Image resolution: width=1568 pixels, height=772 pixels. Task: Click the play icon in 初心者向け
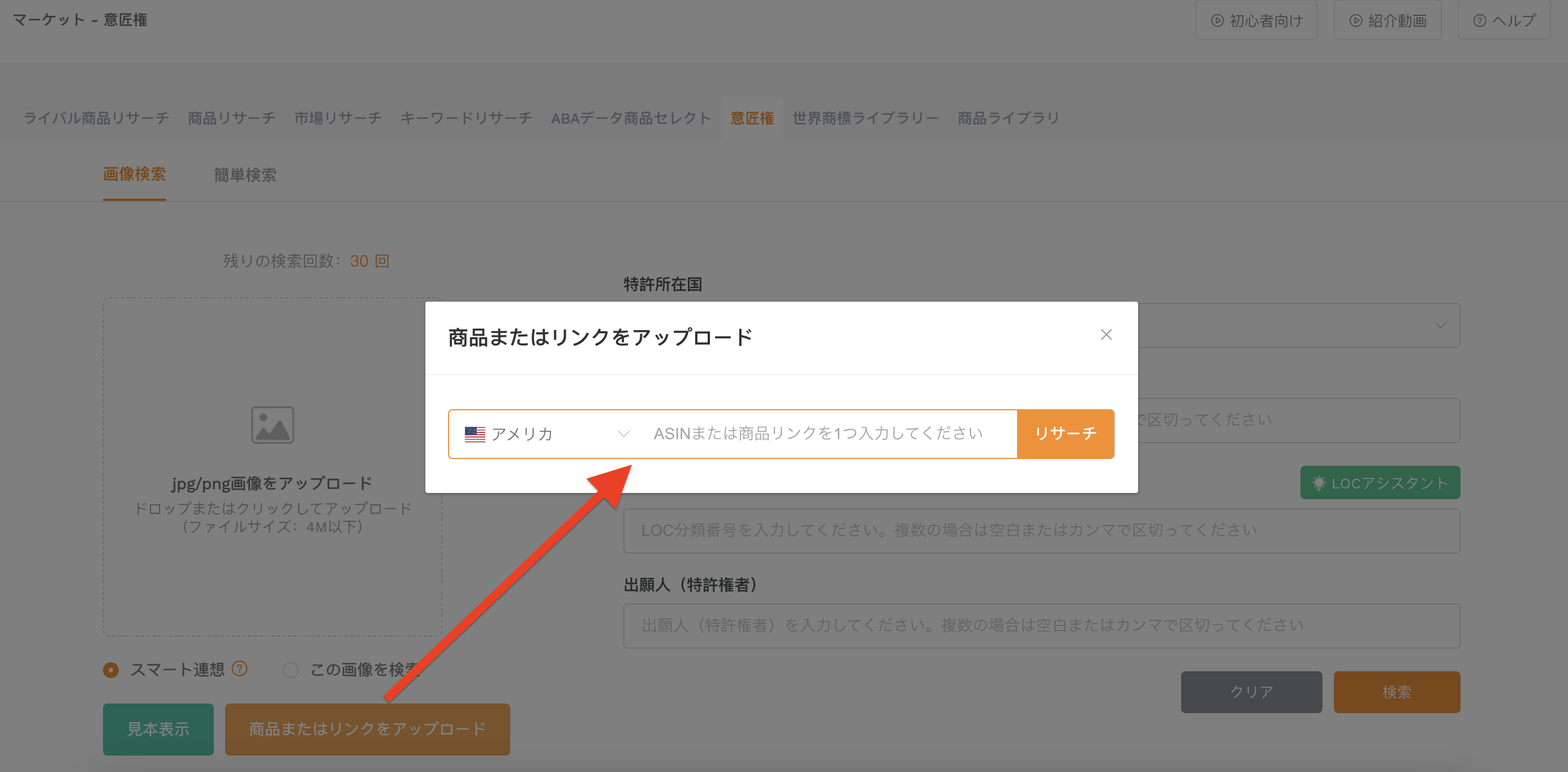click(x=1217, y=21)
